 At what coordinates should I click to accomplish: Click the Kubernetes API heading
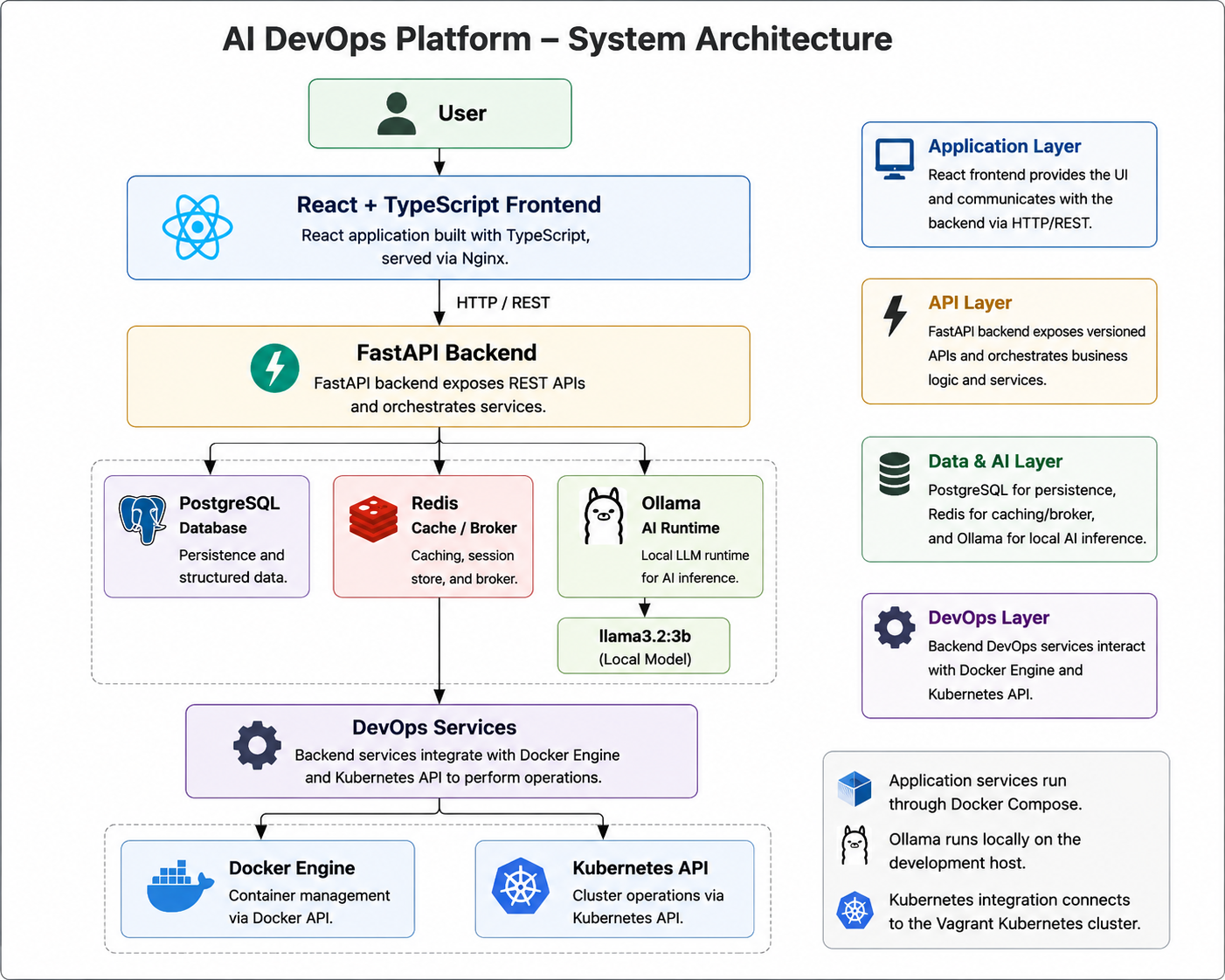click(640, 868)
